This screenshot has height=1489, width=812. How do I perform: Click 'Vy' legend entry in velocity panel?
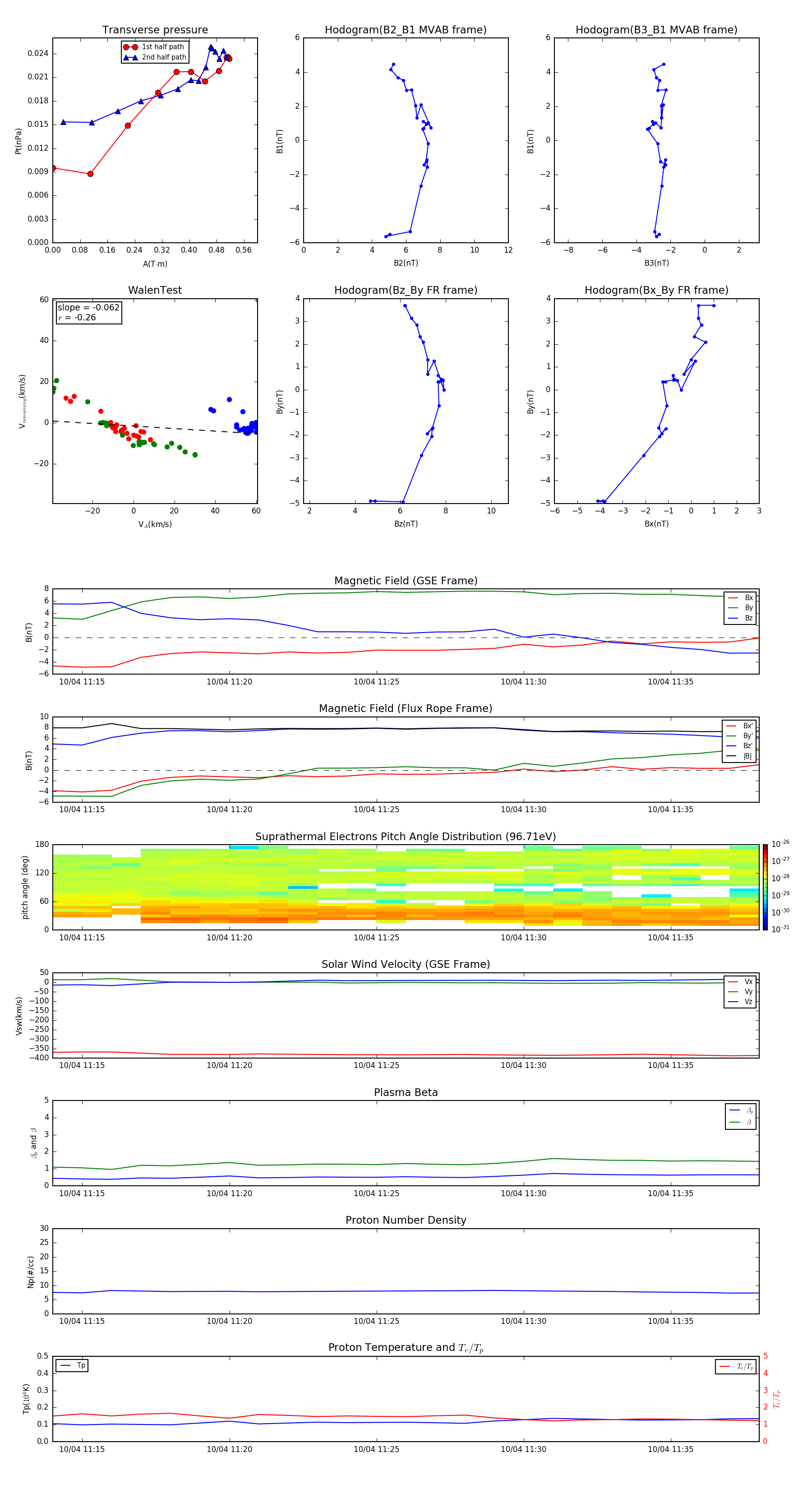pos(740,992)
